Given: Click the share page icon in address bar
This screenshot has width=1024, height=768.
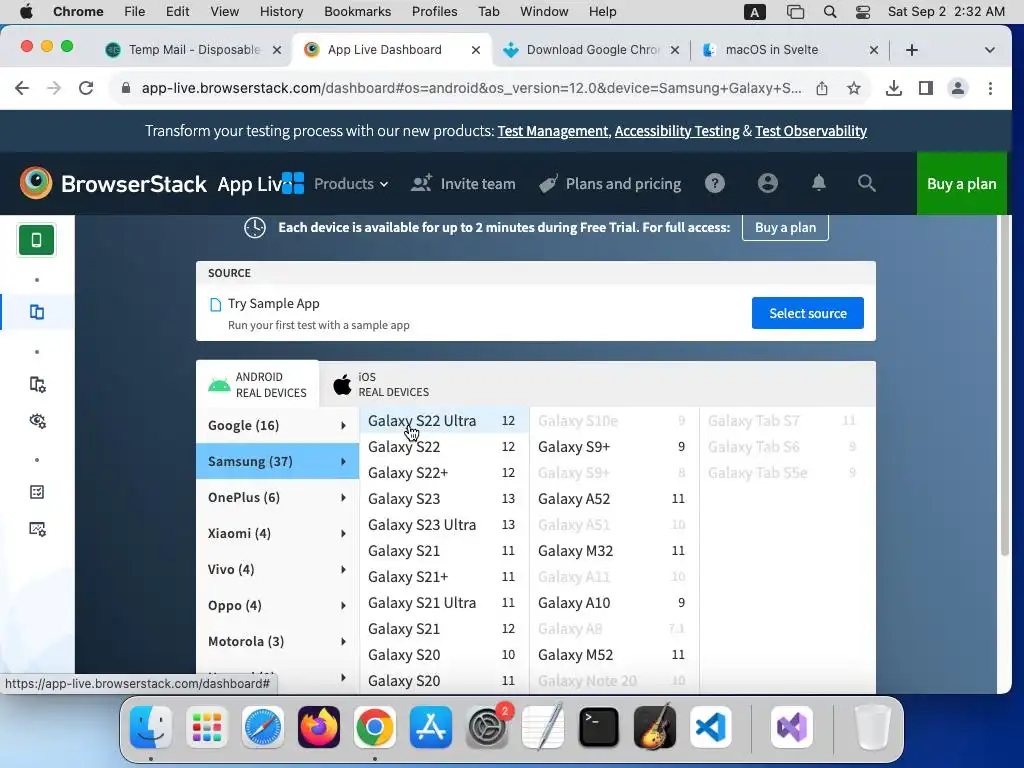Looking at the screenshot, I should 822,88.
